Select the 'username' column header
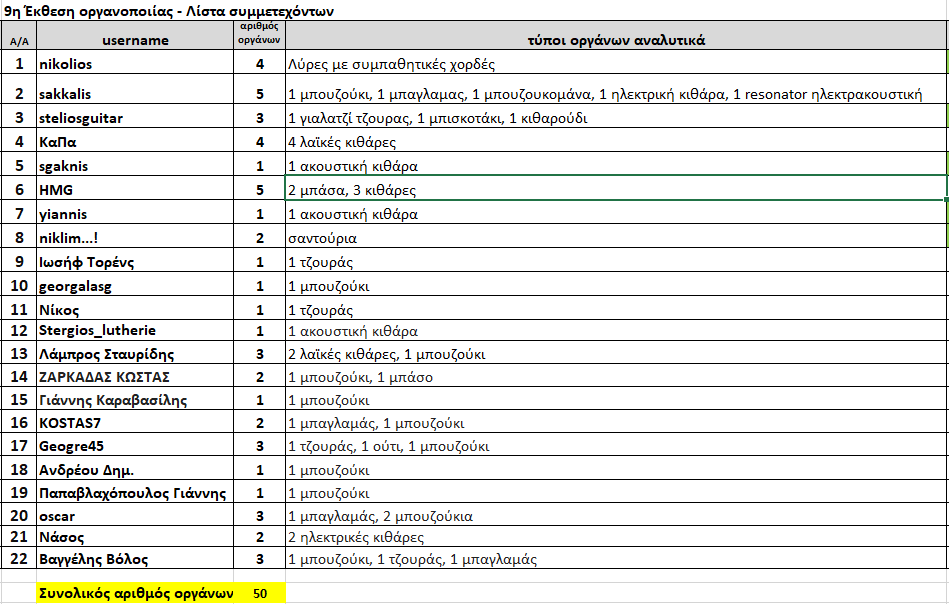Screen dimensions: 949x604 (135, 41)
